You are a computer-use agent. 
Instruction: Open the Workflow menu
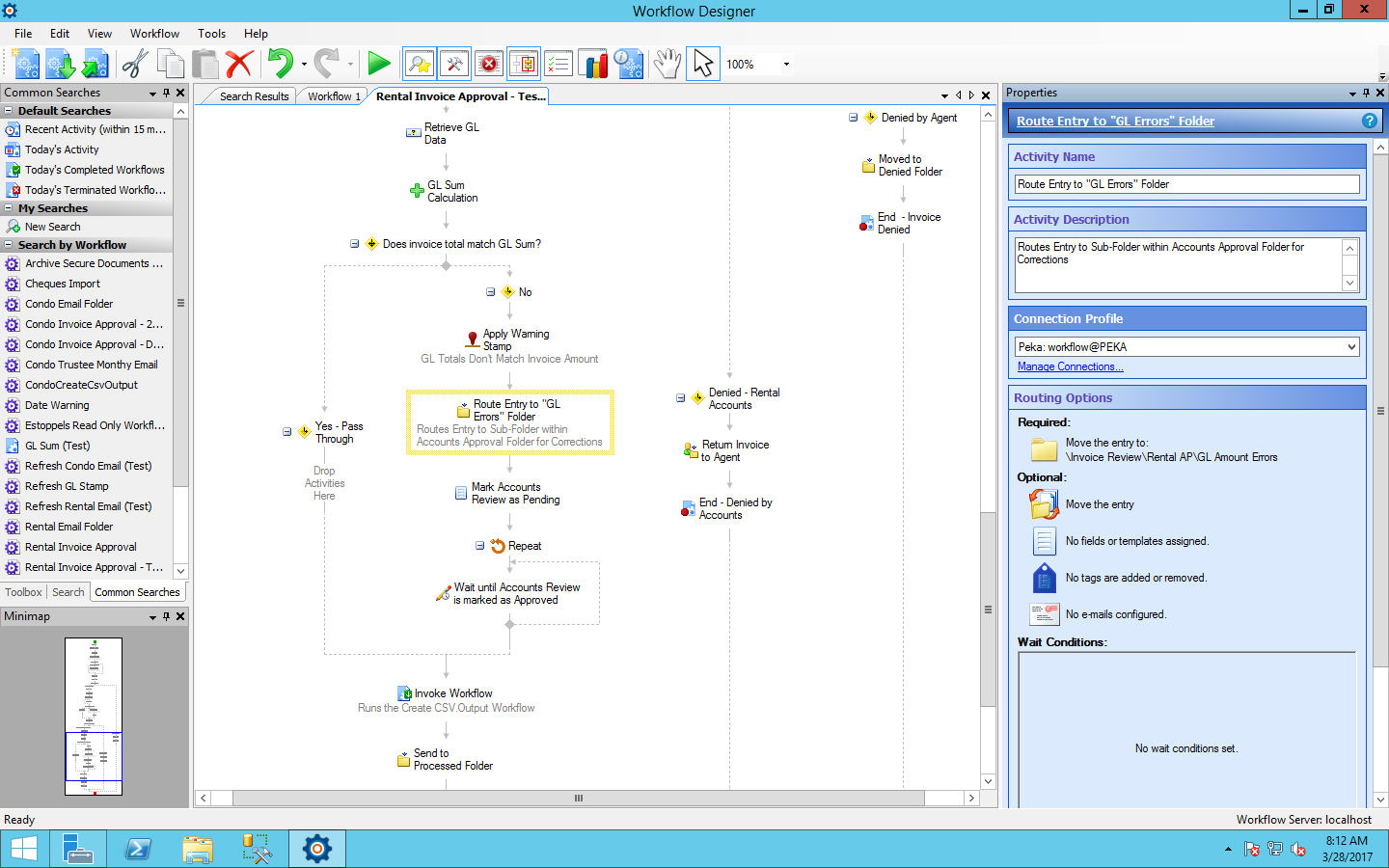(154, 34)
